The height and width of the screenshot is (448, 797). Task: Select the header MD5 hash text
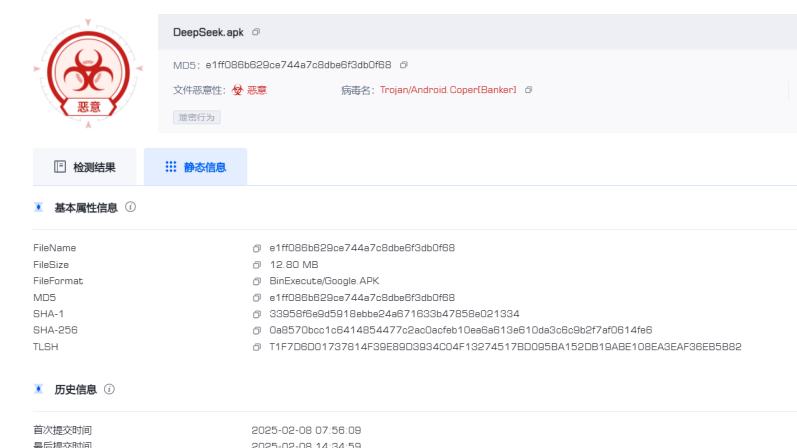[x=298, y=65]
